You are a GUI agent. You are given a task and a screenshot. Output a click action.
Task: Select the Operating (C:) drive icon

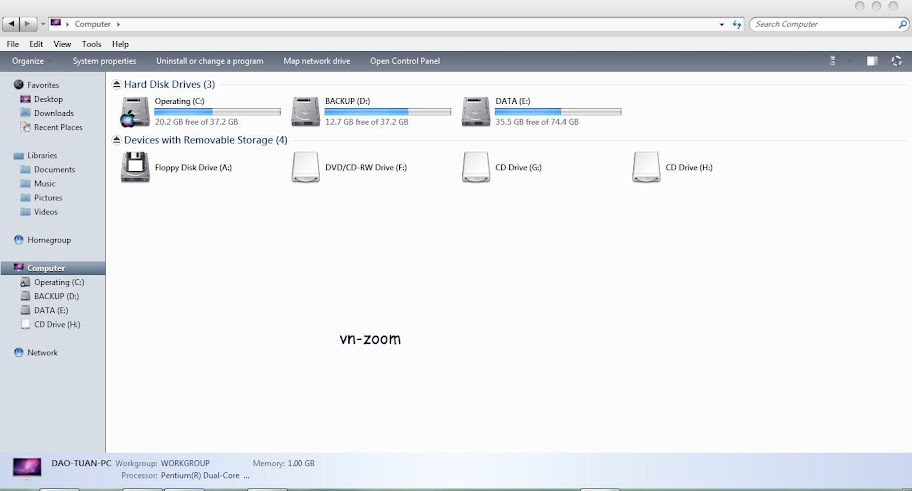[x=135, y=111]
